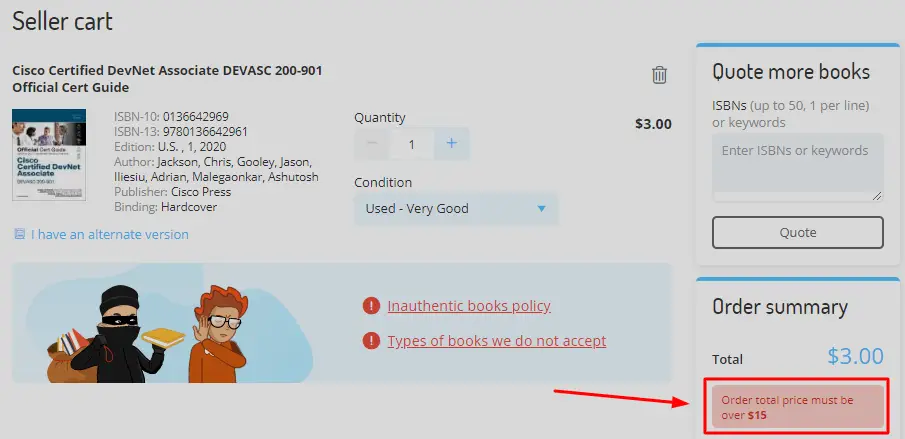Click the Quote button

pos(798,232)
